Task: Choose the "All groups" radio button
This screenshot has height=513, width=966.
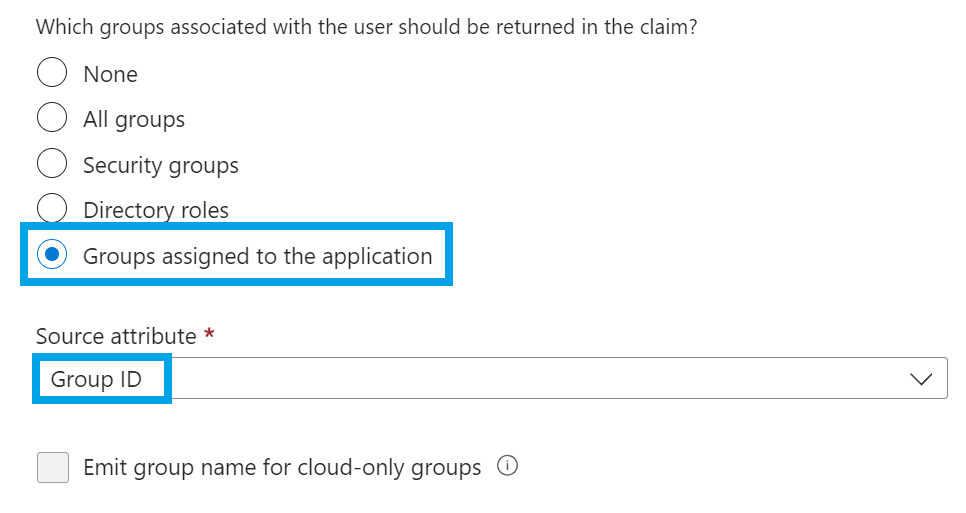Action: pos(52,118)
